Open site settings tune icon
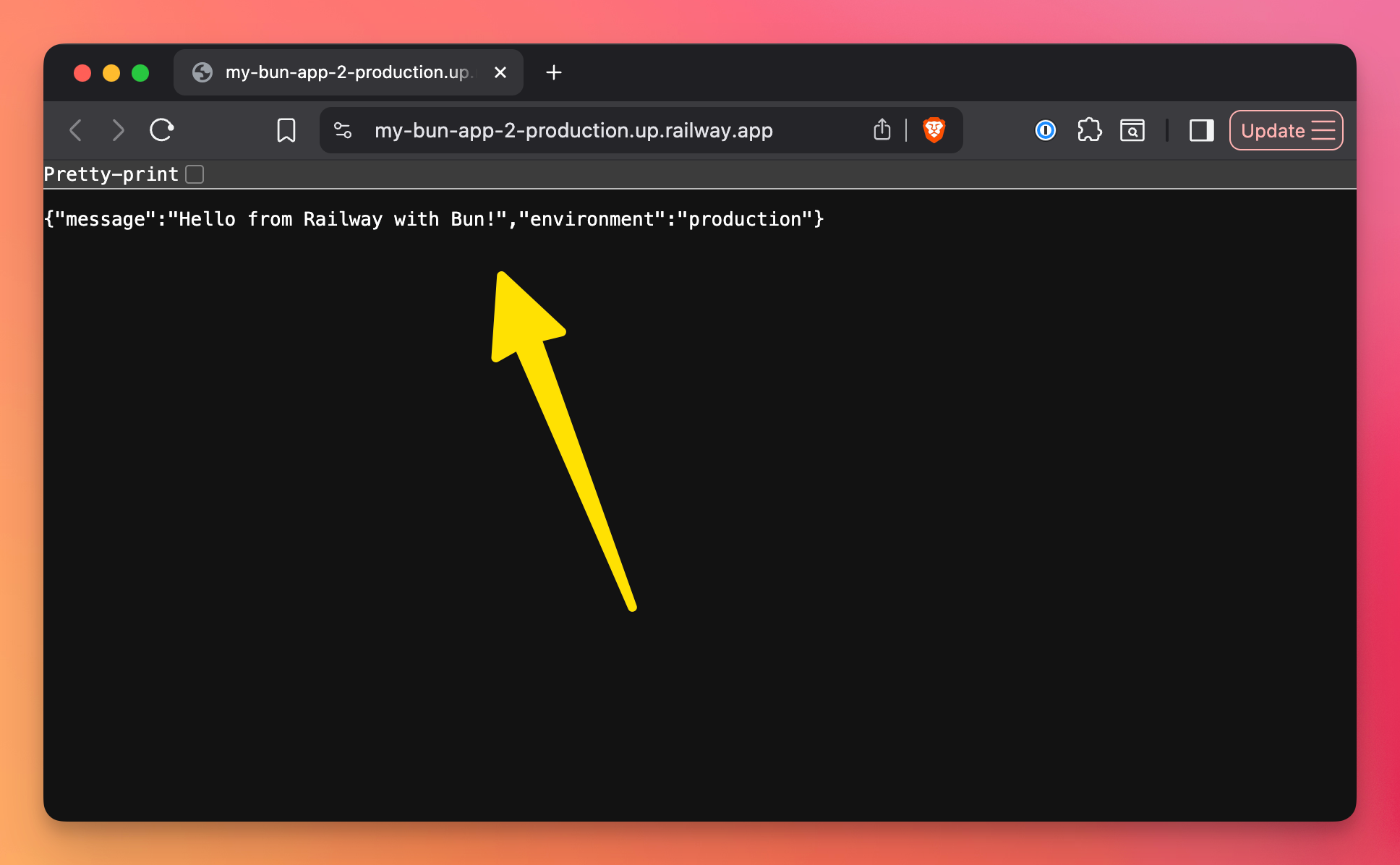This screenshot has height=865, width=1400. click(343, 130)
